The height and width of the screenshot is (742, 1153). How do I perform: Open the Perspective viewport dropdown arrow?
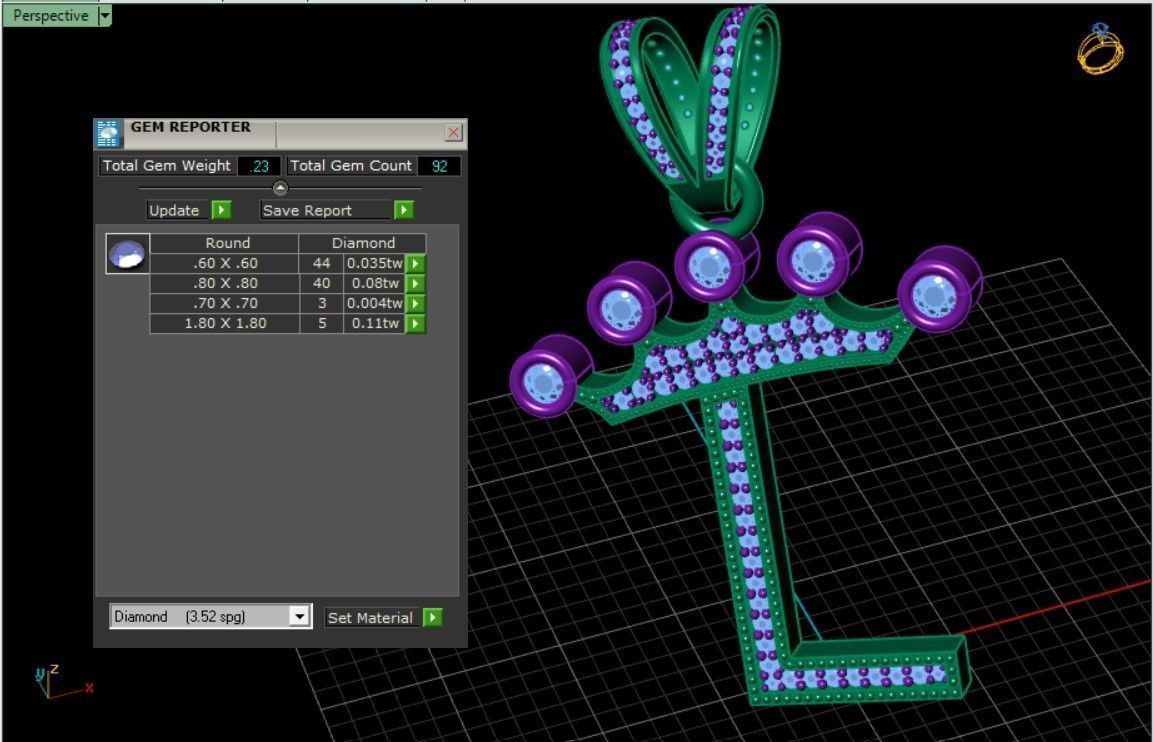pos(104,15)
